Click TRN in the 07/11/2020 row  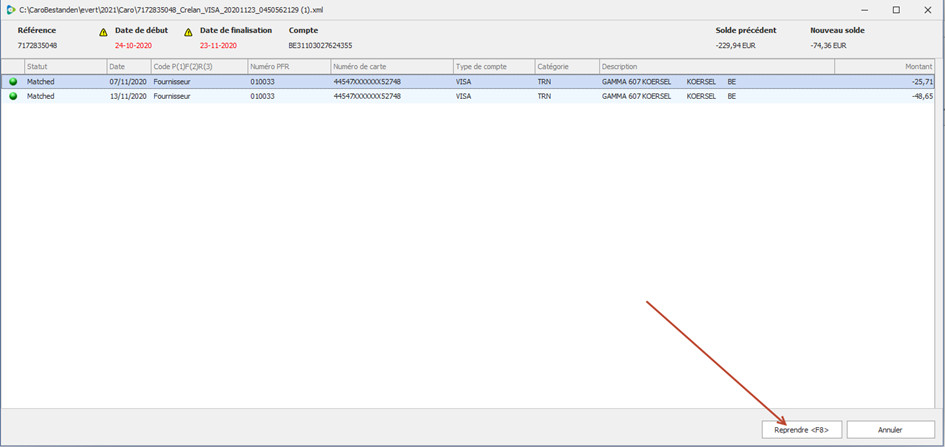point(544,81)
